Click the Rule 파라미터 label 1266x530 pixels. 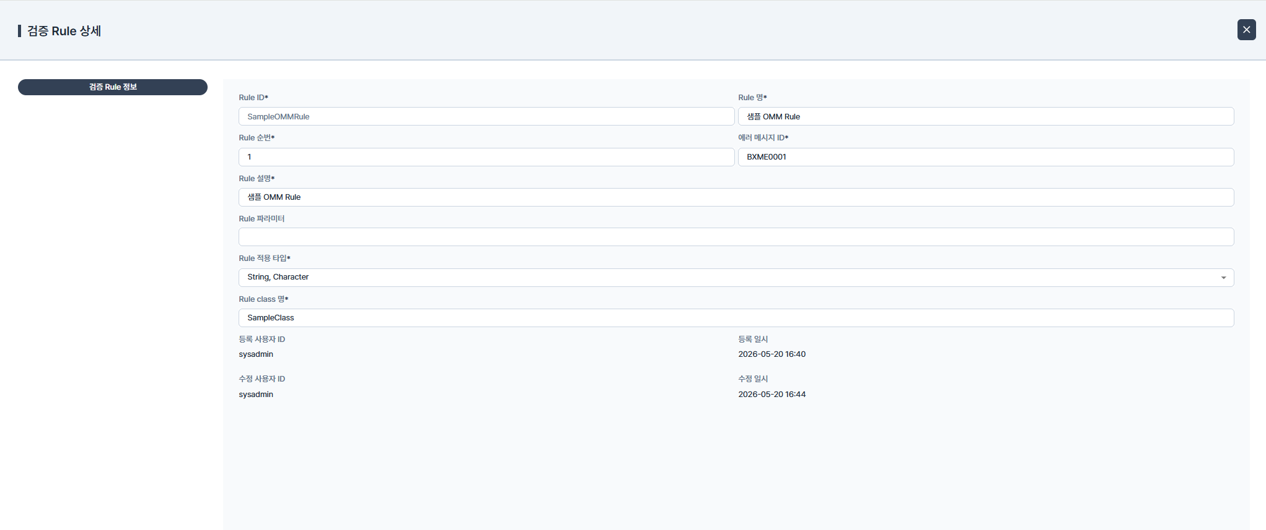click(x=262, y=218)
